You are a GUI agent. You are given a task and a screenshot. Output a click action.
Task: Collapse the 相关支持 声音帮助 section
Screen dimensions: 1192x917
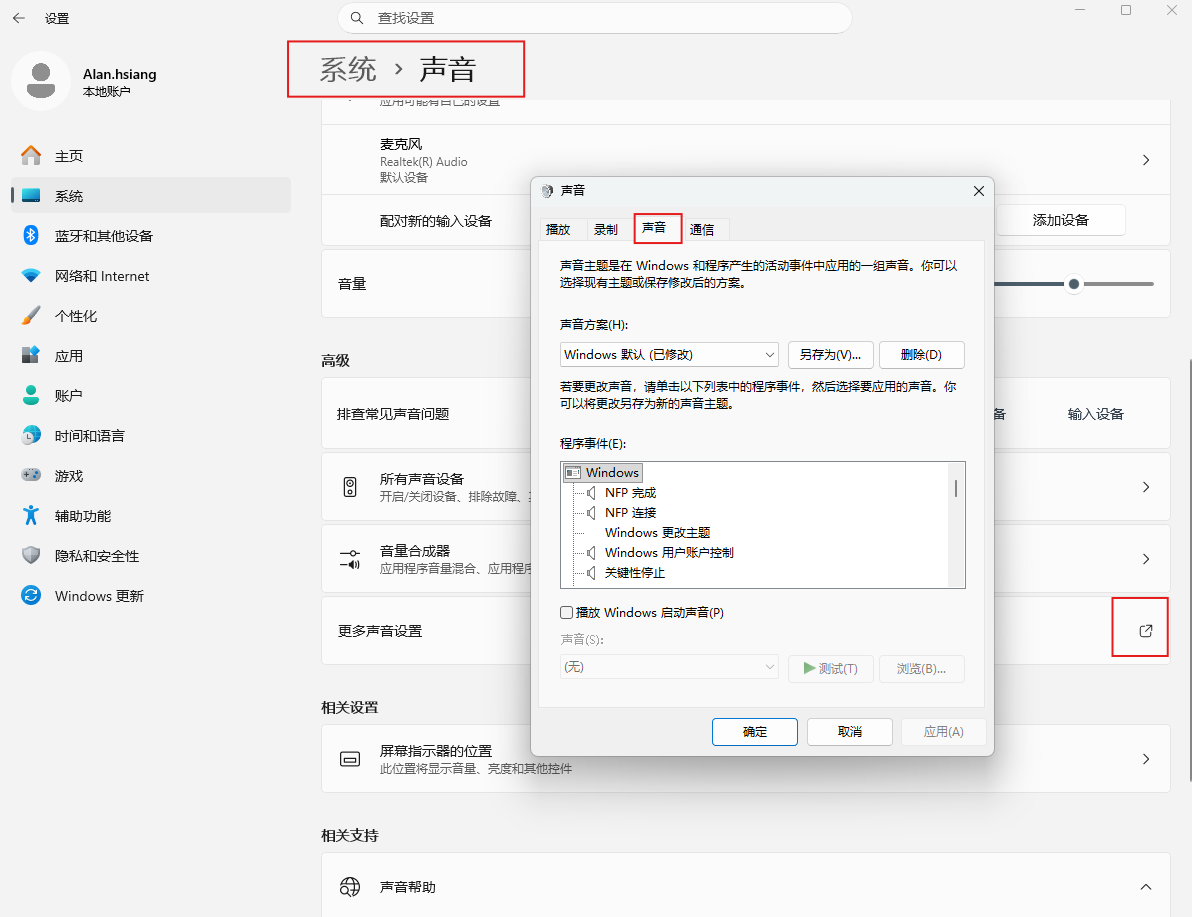coord(1146,887)
